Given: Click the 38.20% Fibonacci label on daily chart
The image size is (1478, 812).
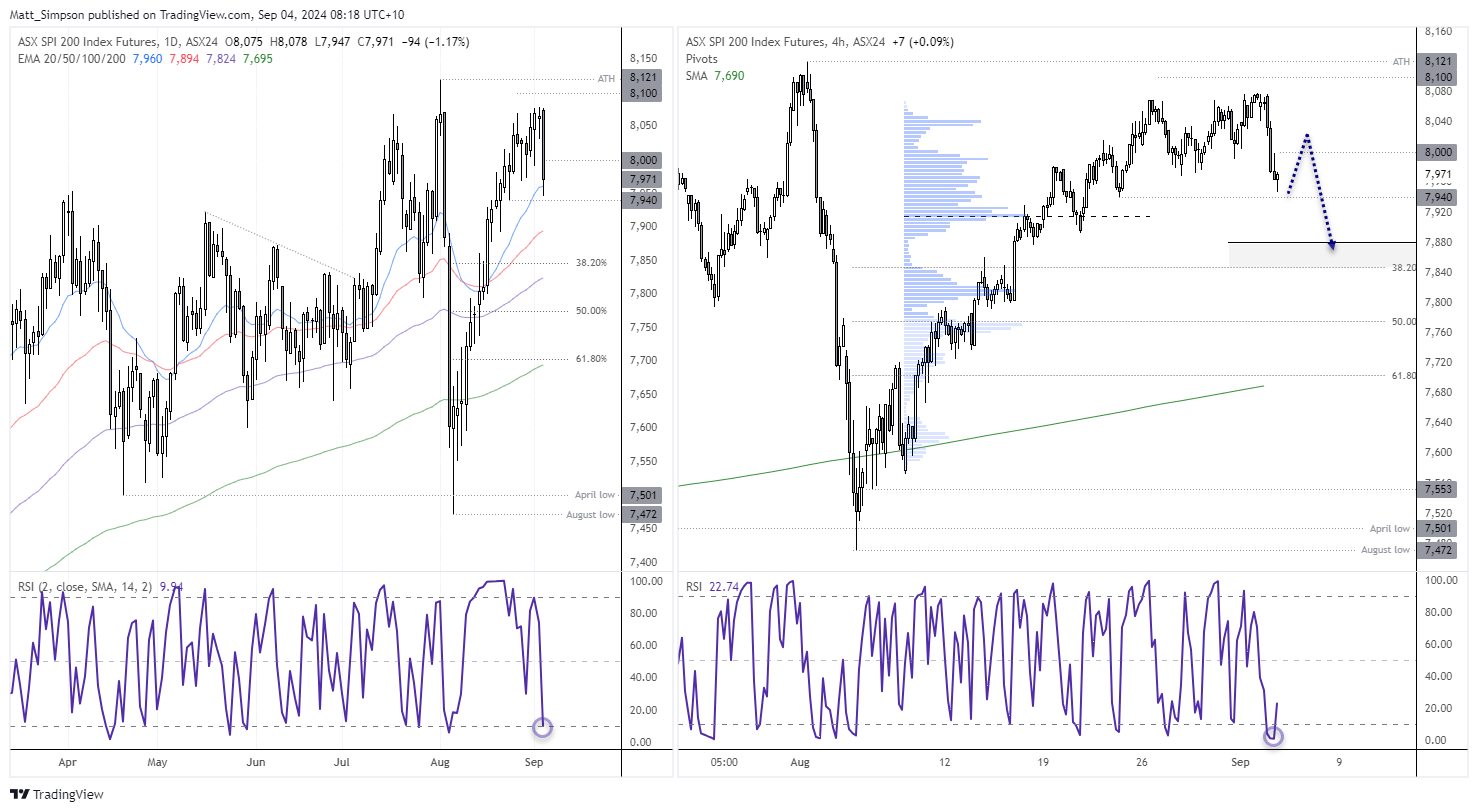Looking at the screenshot, I should pos(591,263).
